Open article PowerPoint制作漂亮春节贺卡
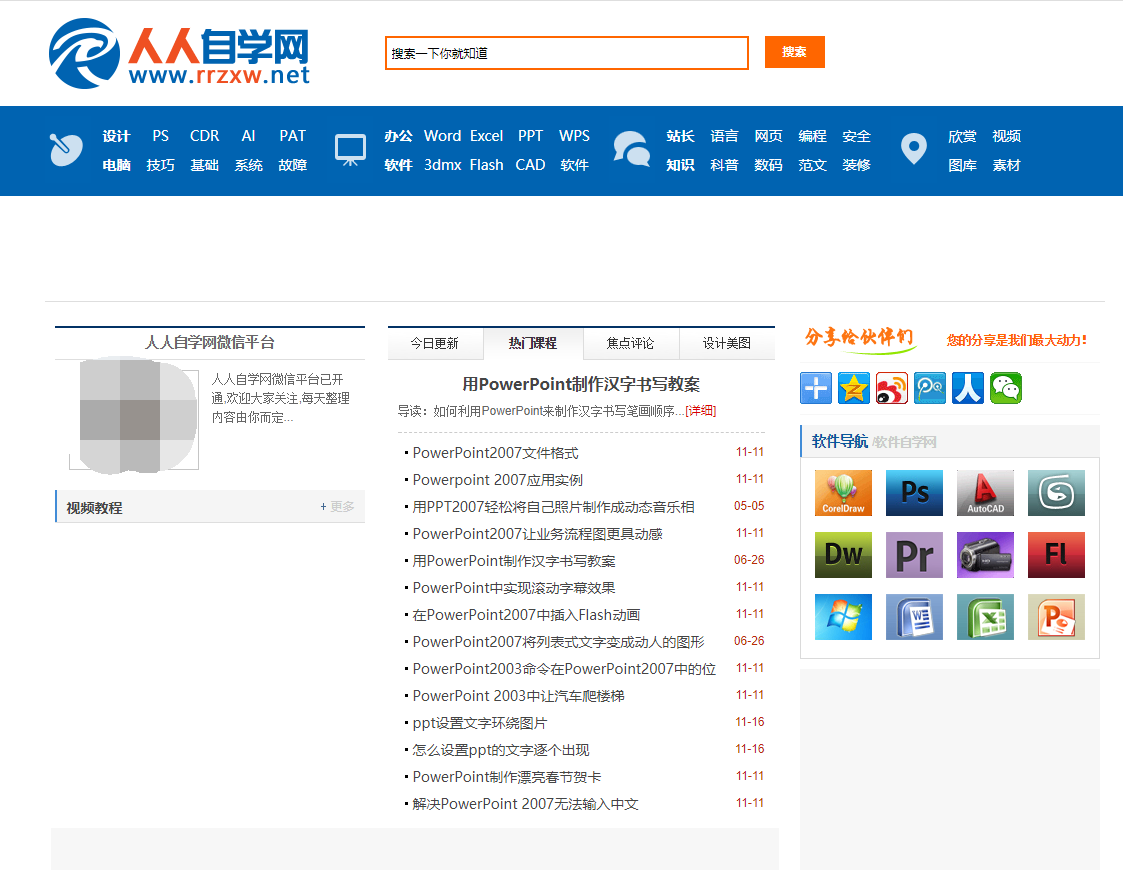The width and height of the screenshot is (1123, 870). pos(507,778)
